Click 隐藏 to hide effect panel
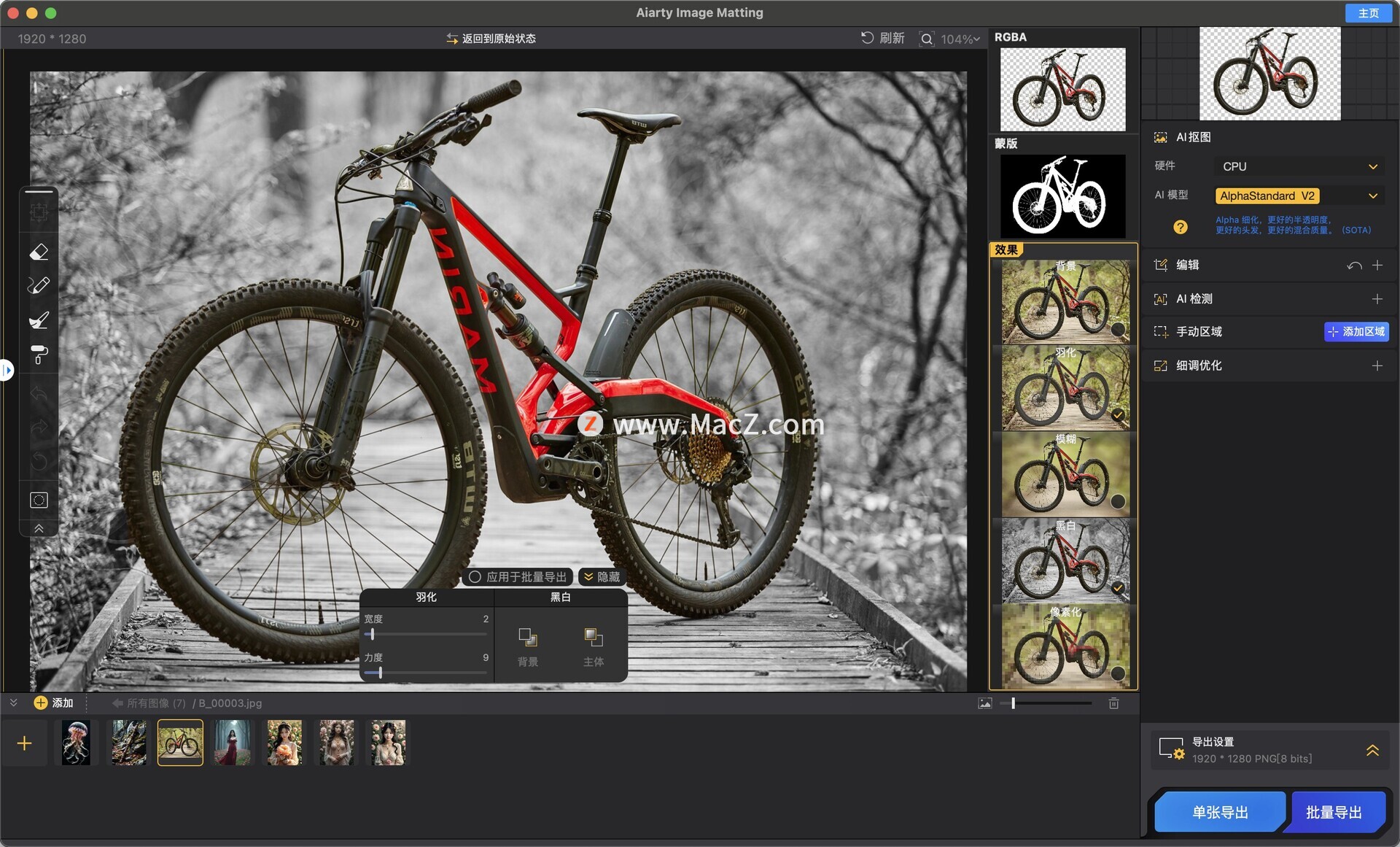 pos(602,577)
